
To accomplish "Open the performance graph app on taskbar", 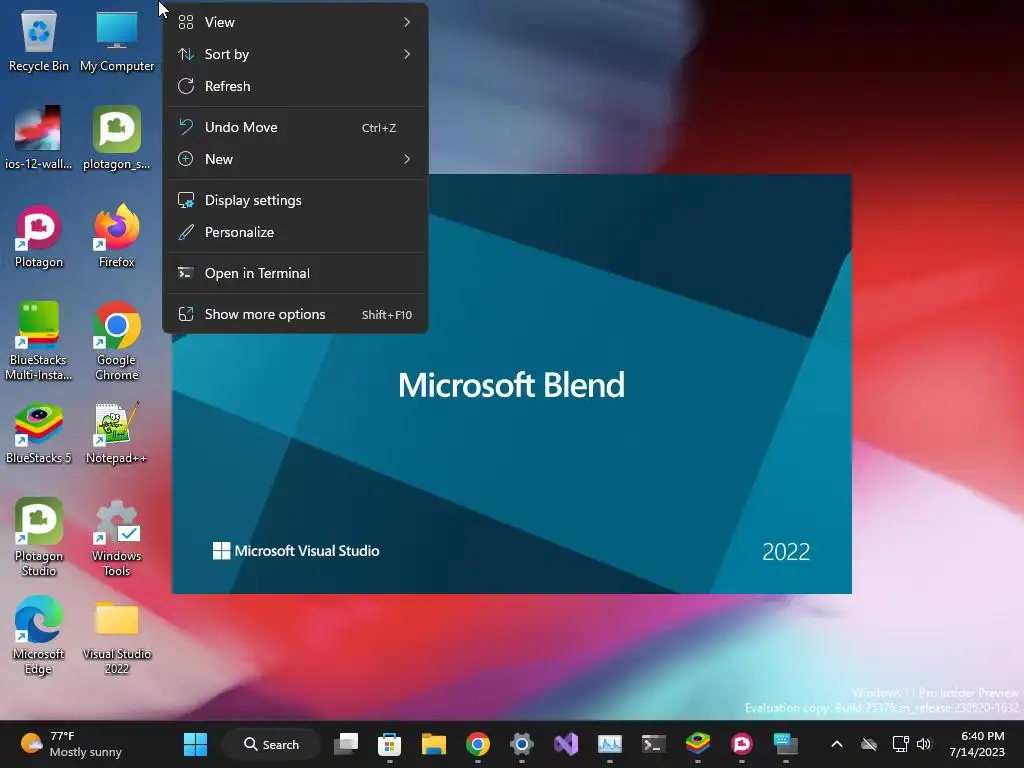I will coord(610,744).
